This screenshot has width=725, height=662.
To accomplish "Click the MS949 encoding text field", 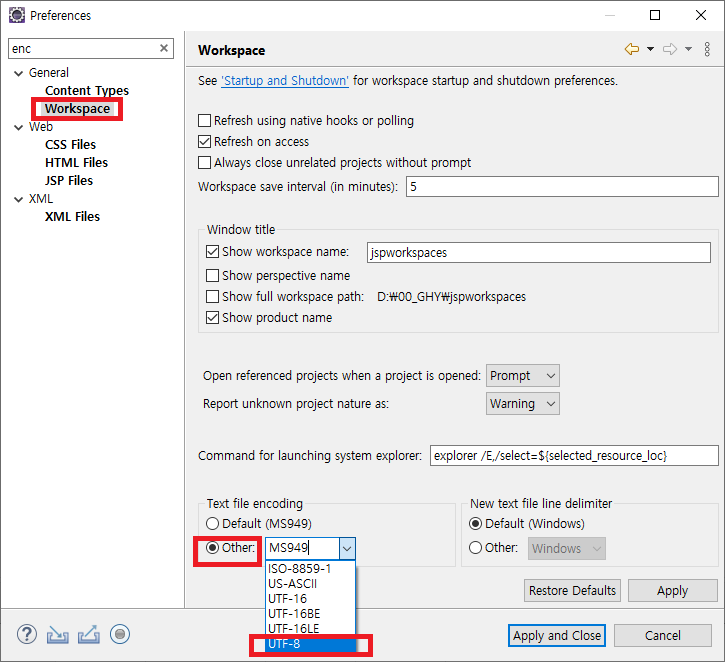I will pyautogui.click(x=303, y=548).
